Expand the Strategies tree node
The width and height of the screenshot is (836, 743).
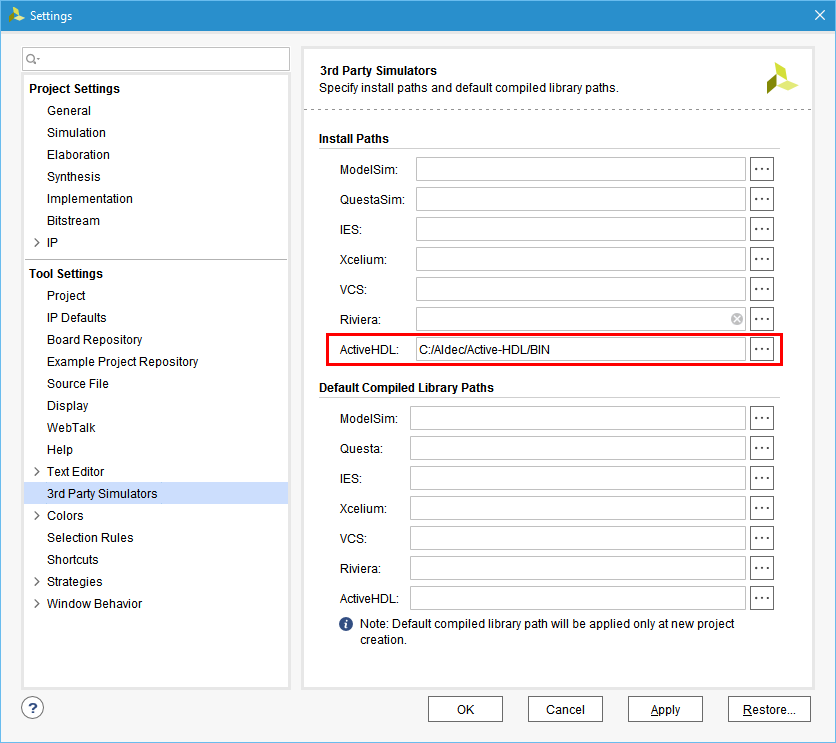pyautogui.click(x=37, y=582)
